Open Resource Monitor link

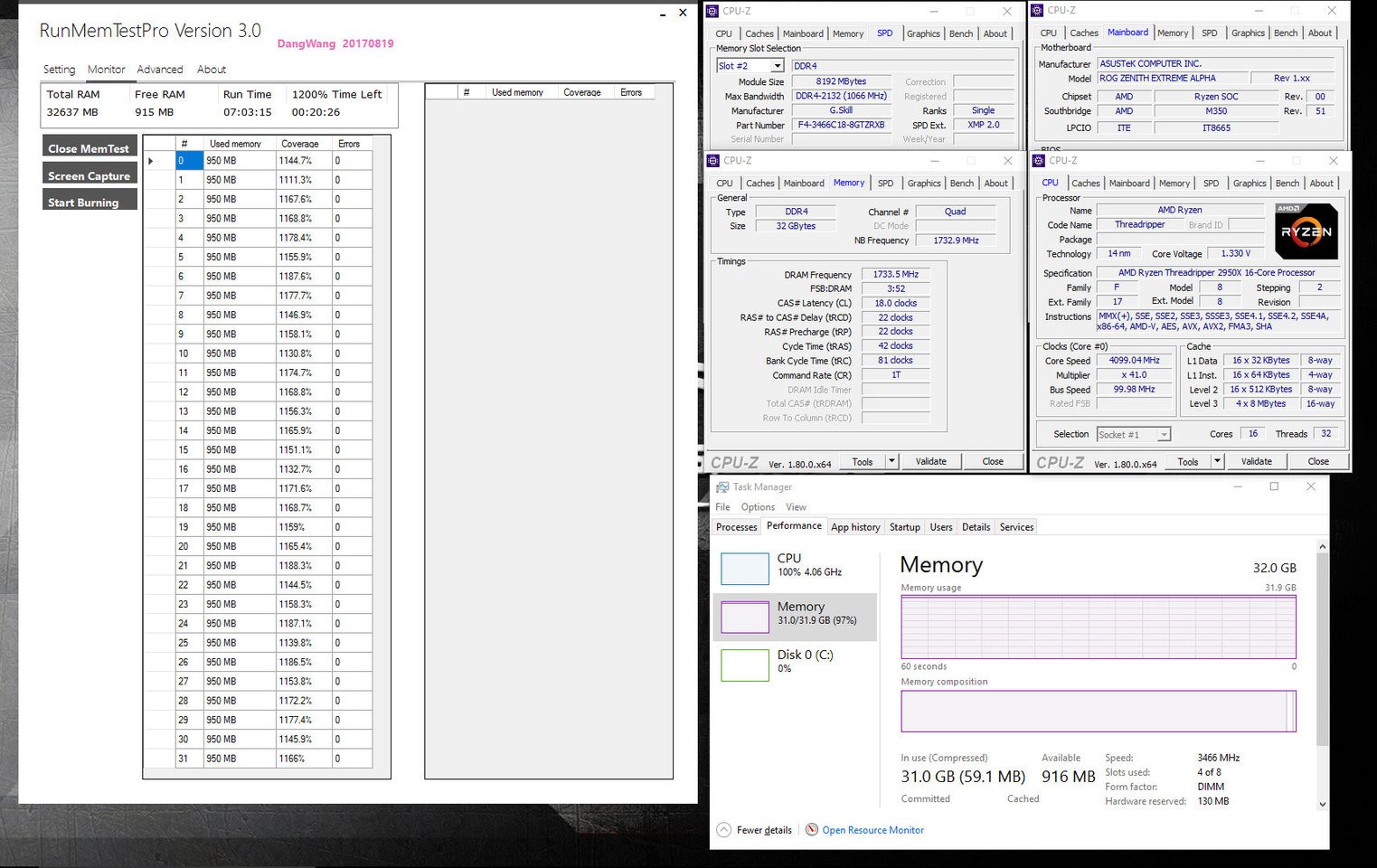coord(872,830)
